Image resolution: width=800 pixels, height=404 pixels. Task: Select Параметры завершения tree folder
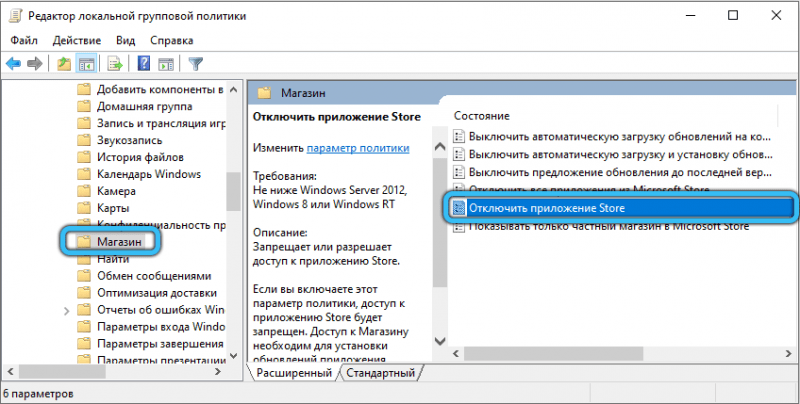(x=151, y=343)
